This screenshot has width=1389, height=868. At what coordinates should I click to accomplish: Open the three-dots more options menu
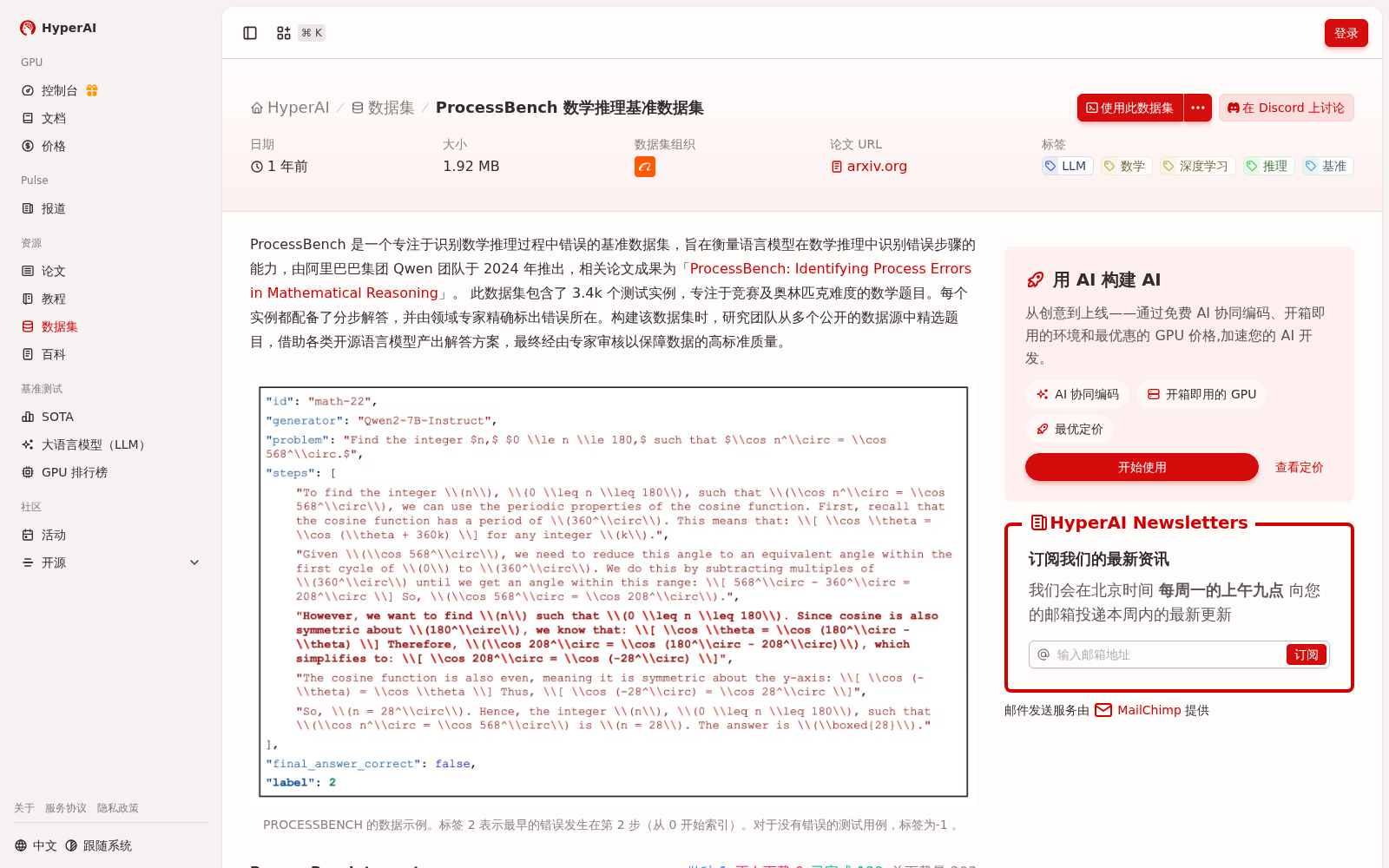pos(1198,108)
